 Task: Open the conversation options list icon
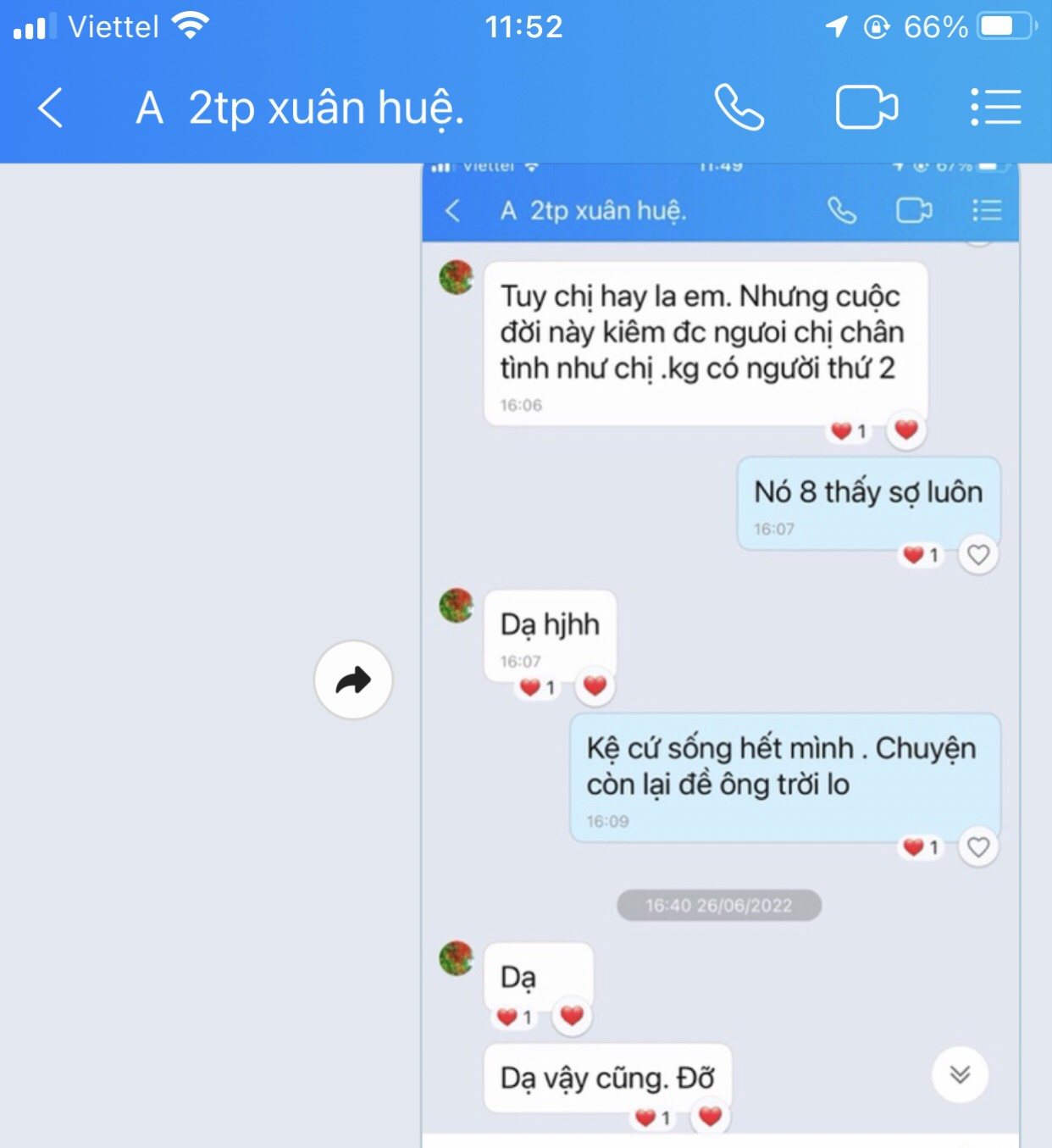click(996, 108)
